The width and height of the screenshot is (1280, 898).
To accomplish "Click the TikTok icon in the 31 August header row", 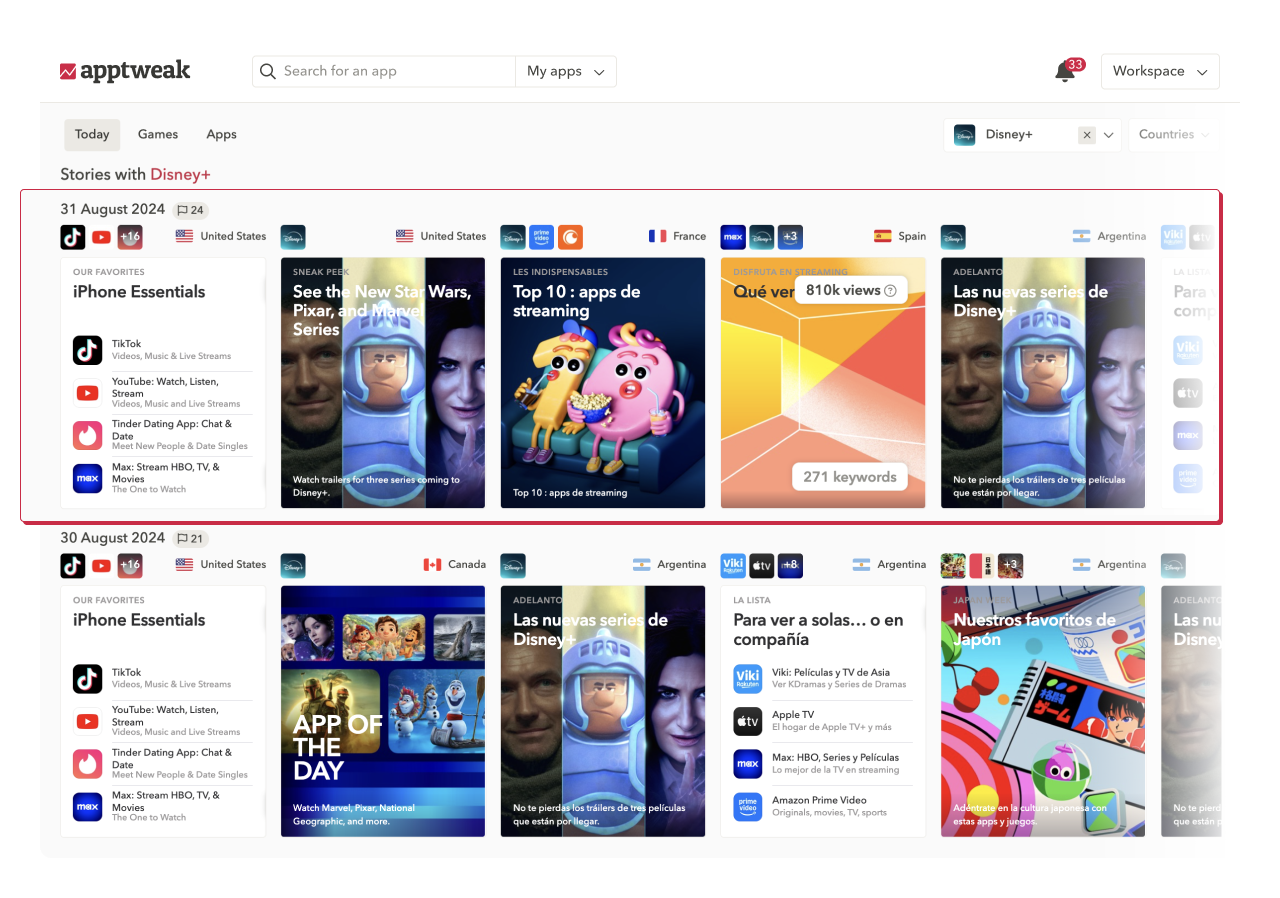I will [x=73, y=237].
